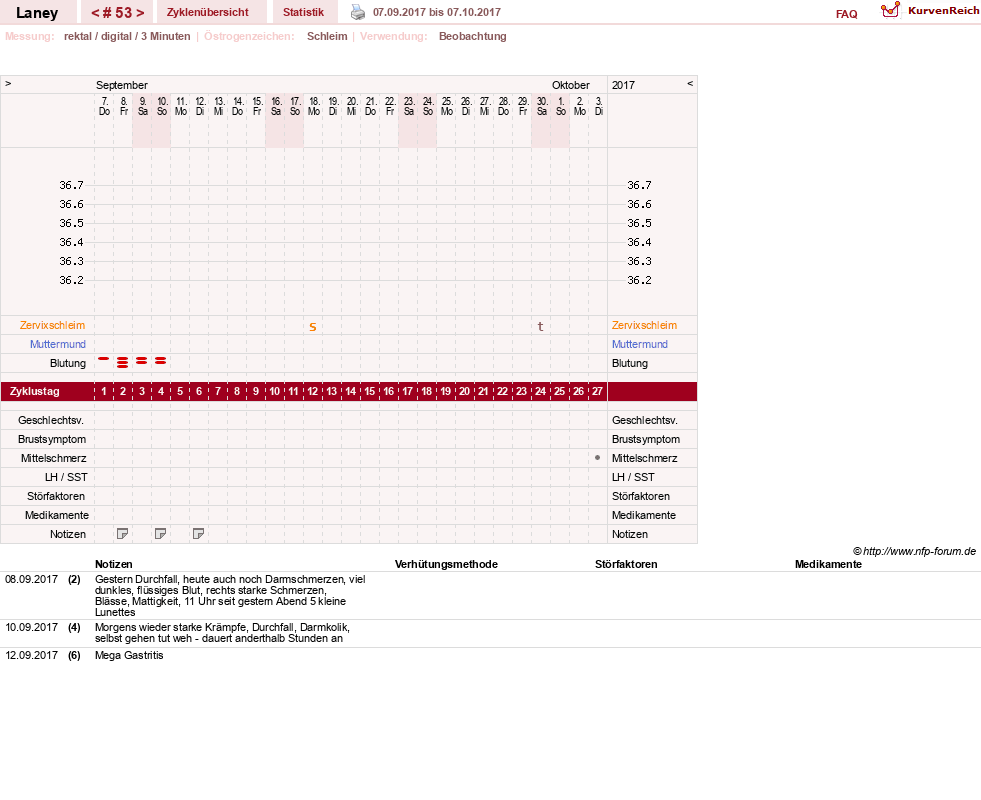Select cycle day 1 in Zyklustag row

point(104,392)
